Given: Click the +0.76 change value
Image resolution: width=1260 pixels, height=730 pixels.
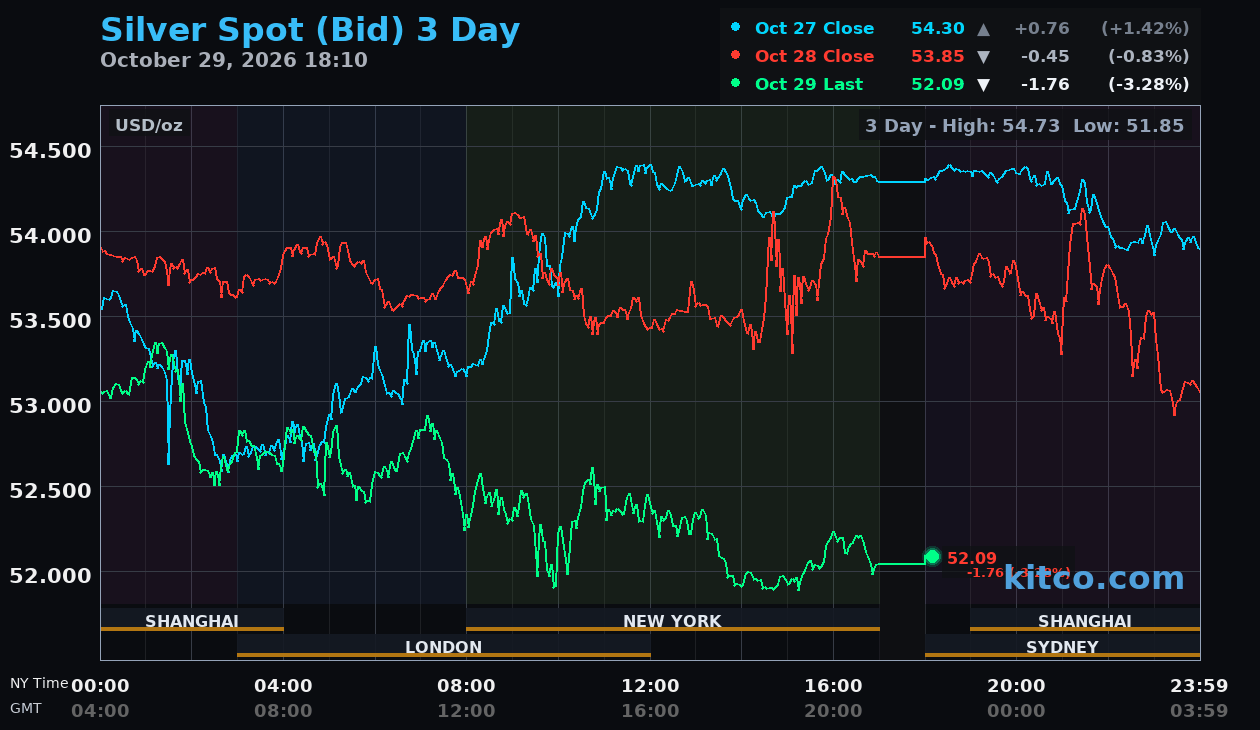Looking at the screenshot, I should [x=1041, y=28].
